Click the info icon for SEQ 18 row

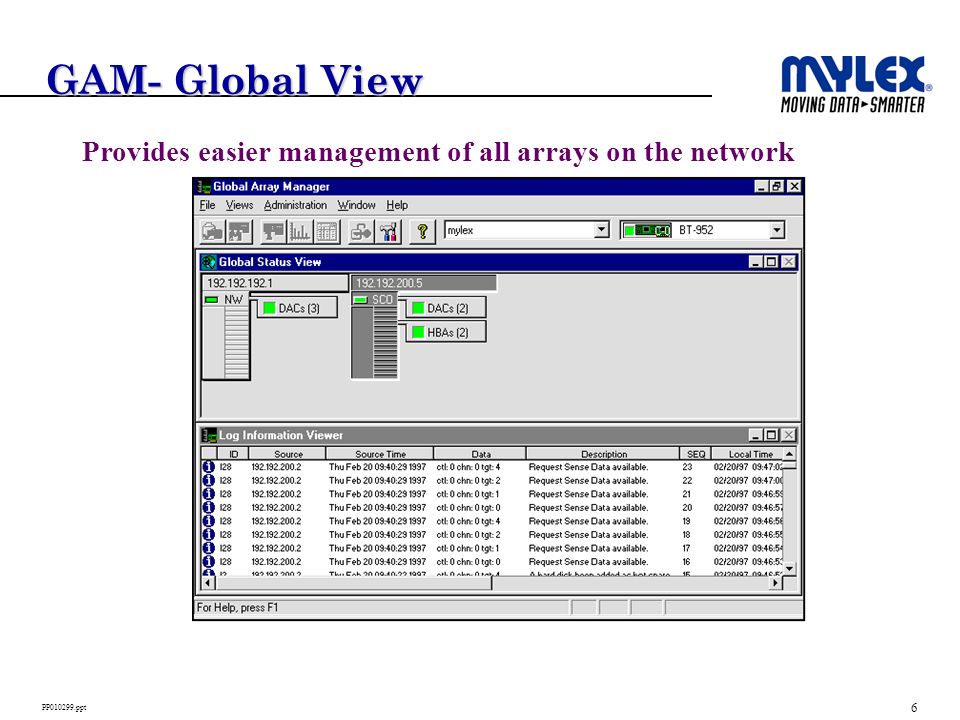209,534
